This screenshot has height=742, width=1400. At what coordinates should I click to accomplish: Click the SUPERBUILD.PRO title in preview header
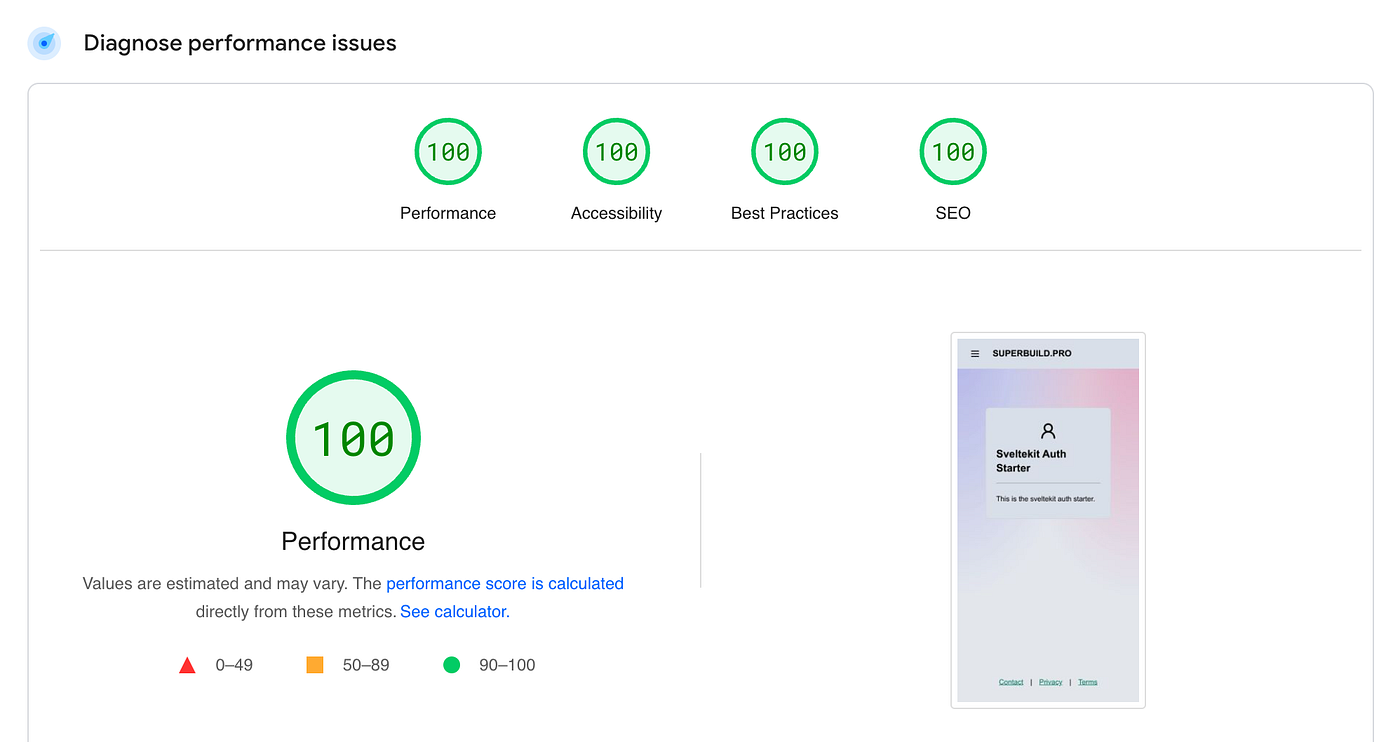(1031, 354)
